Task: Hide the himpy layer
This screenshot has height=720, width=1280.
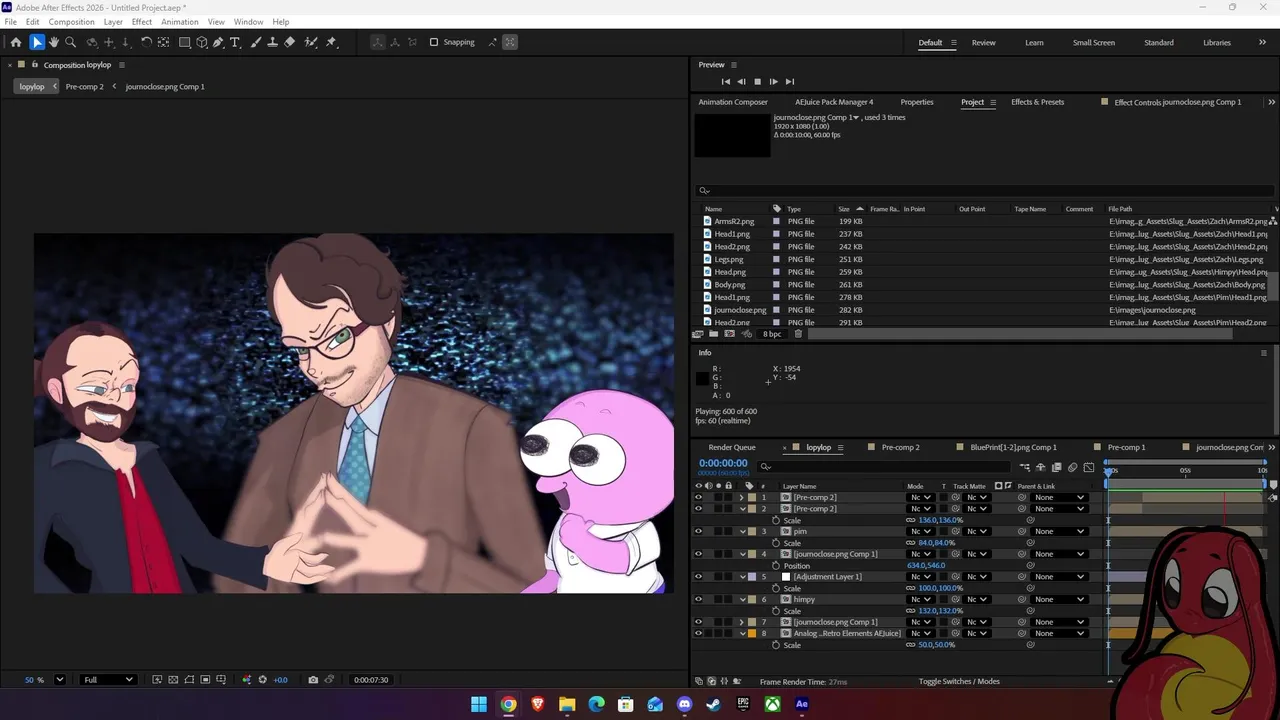Action: pos(698,599)
